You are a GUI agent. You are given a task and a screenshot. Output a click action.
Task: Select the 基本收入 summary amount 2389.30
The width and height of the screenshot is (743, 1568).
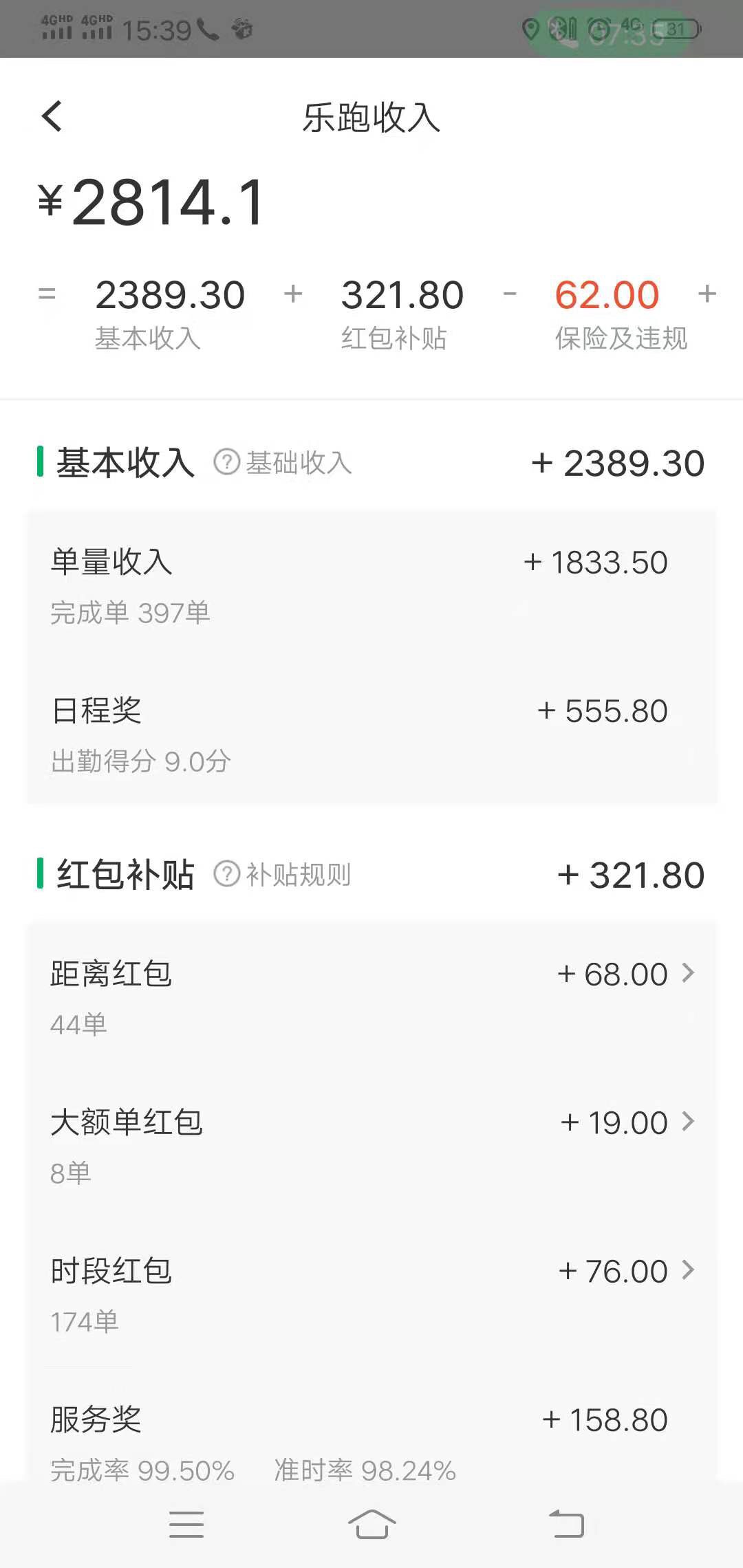[x=170, y=295]
